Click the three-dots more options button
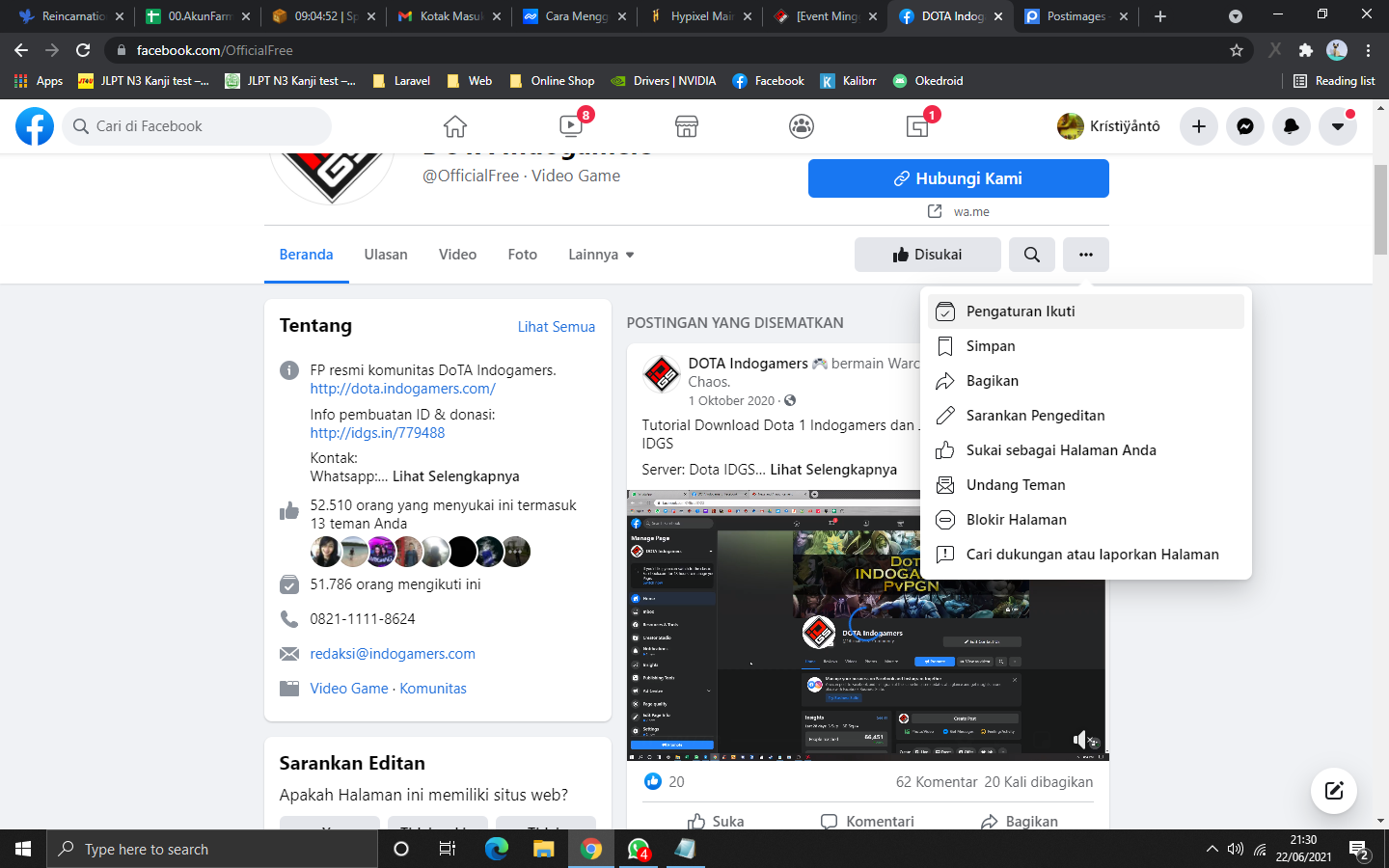 coord(1086,255)
